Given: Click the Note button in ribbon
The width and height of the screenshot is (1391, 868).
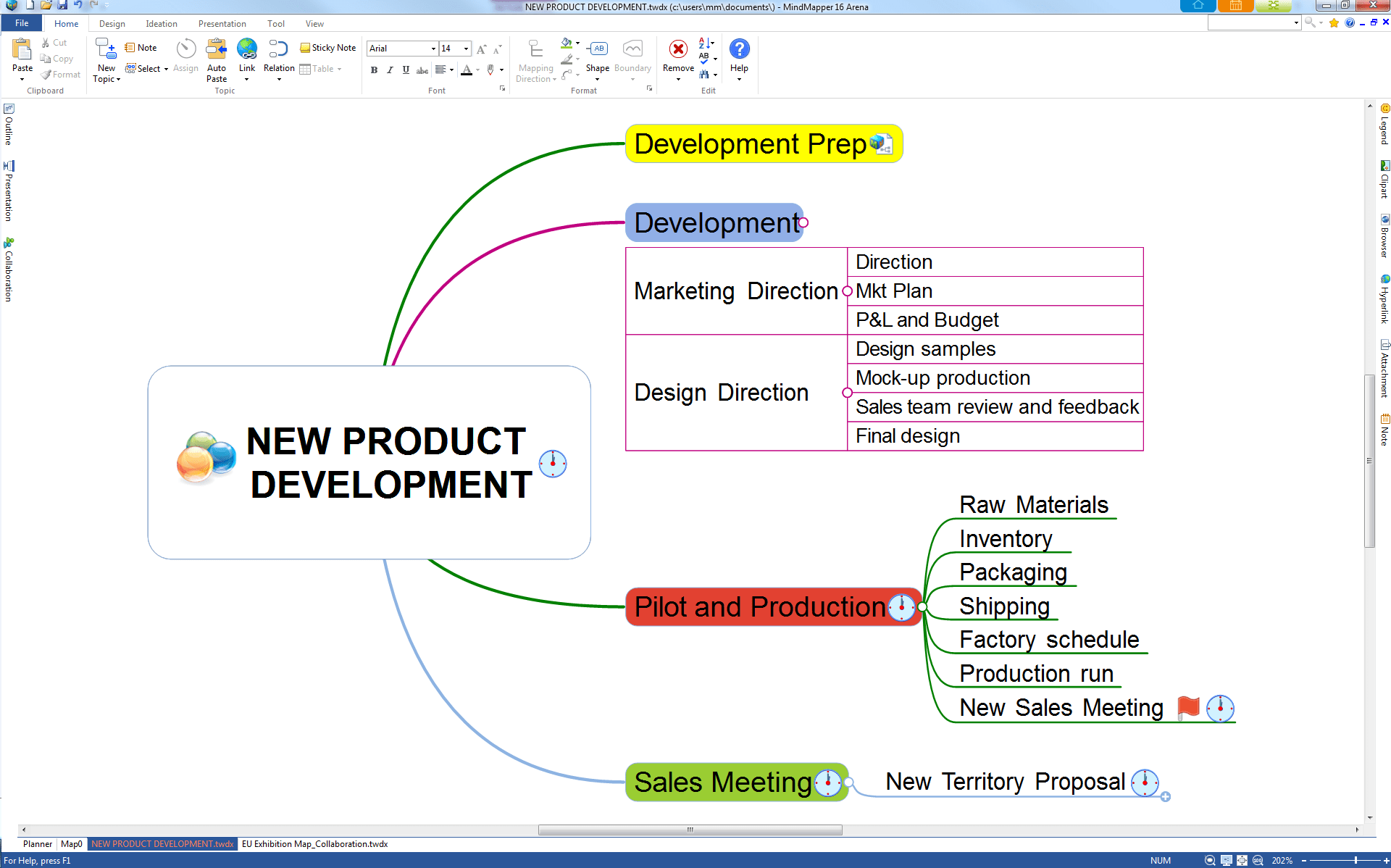Looking at the screenshot, I should [x=141, y=48].
